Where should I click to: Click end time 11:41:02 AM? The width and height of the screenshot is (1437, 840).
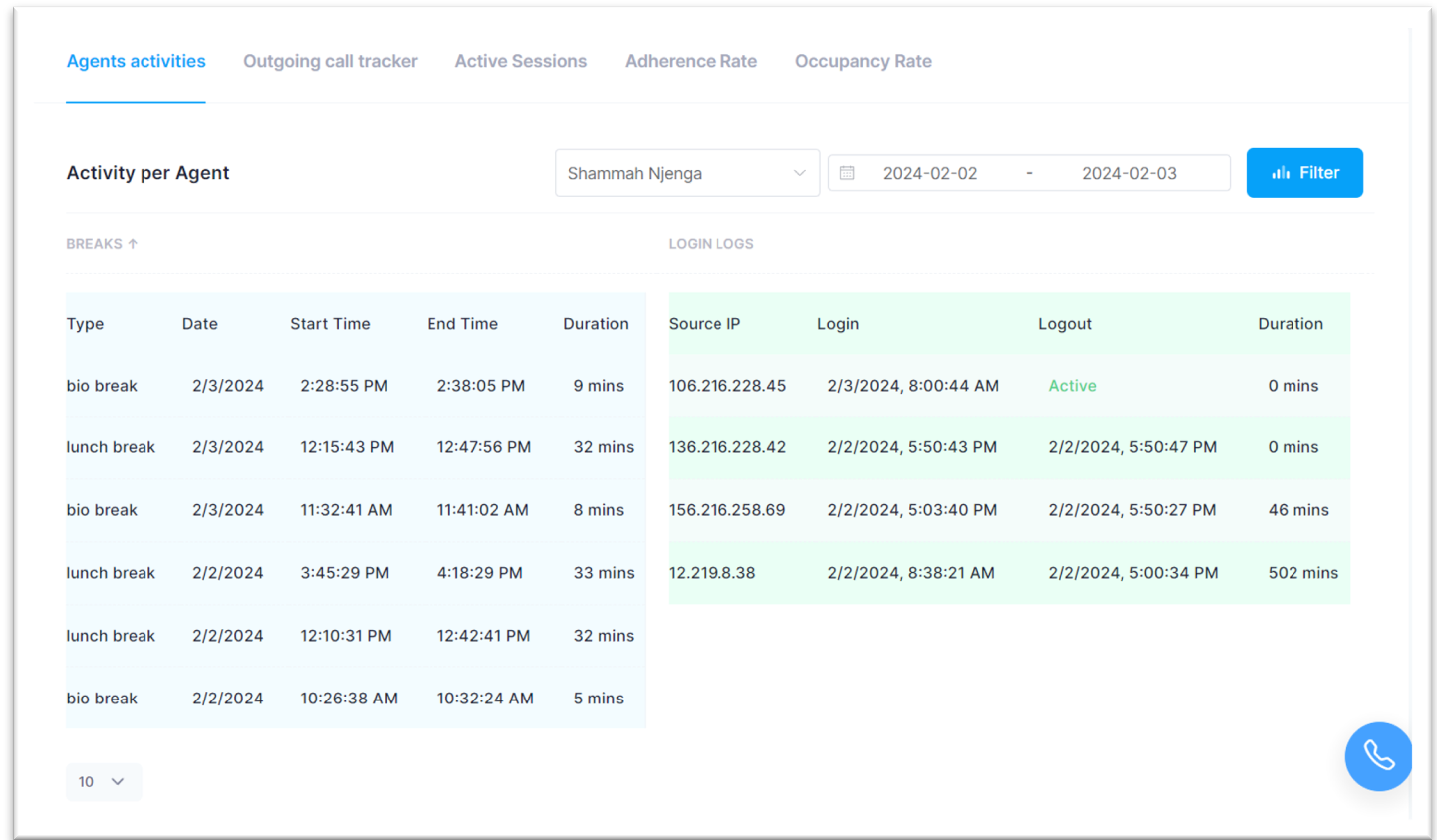(482, 510)
